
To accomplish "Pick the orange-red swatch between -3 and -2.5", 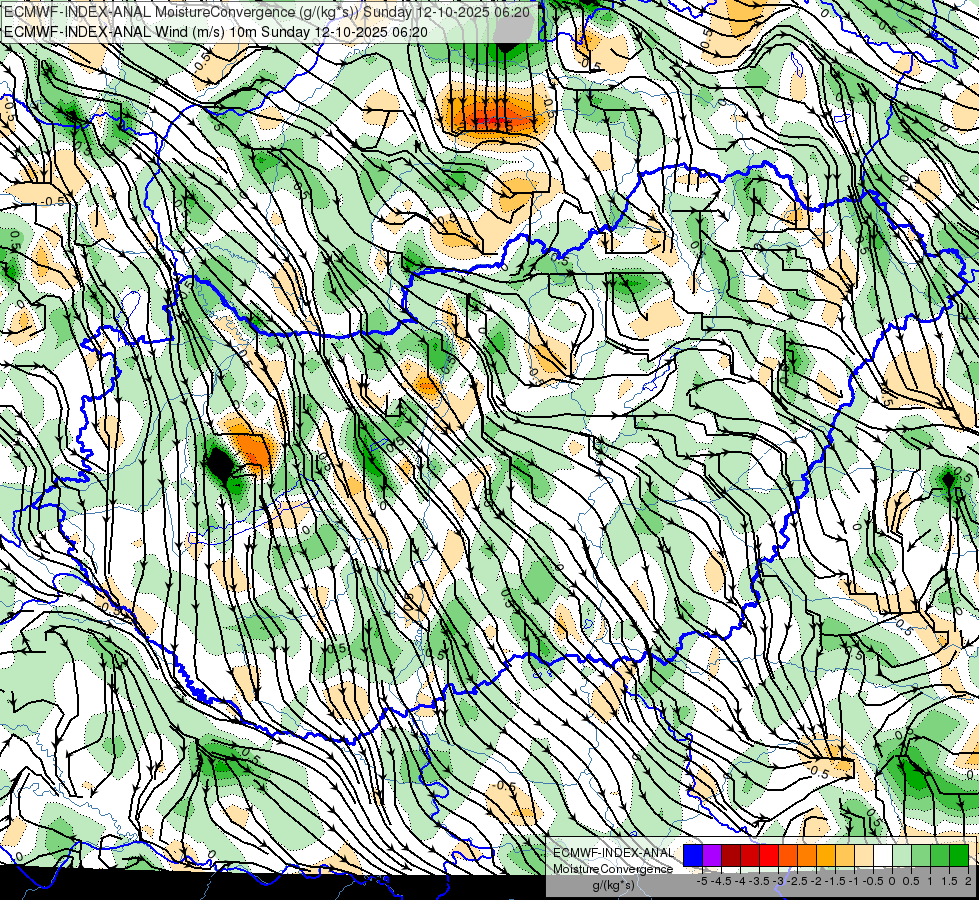I will click(x=788, y=856).
